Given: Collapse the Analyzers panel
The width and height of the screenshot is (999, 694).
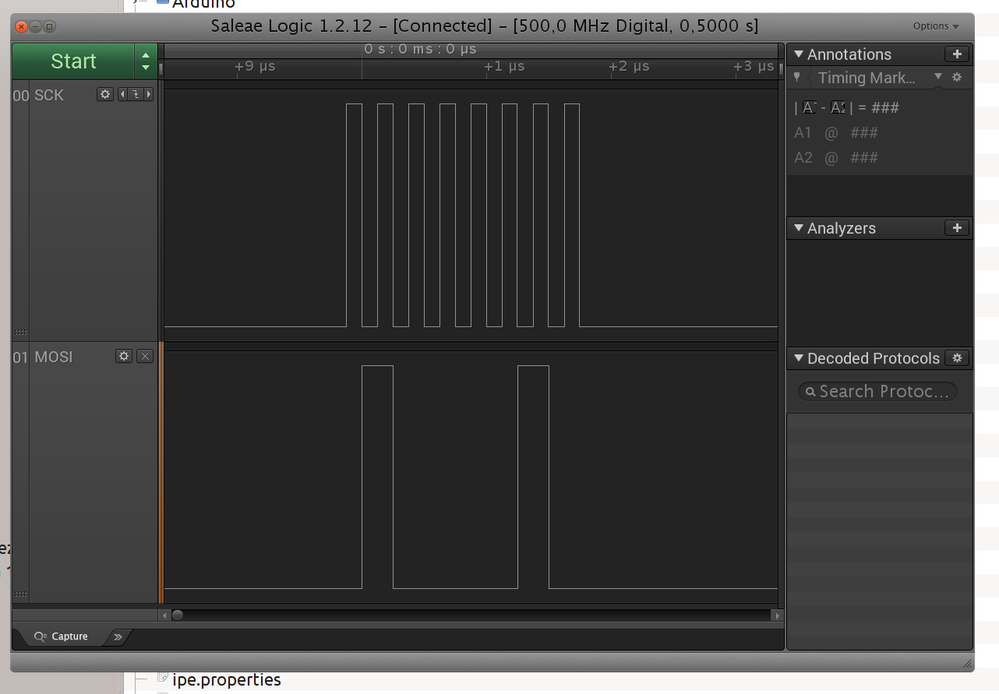Looking at the screenshot, I should click(798, 228).
